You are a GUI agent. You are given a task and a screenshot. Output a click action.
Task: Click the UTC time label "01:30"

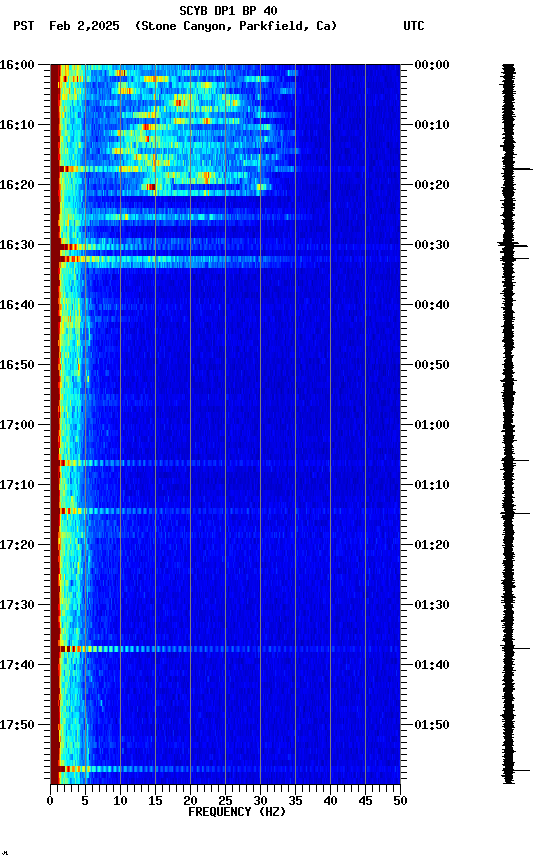click(432, 605)
